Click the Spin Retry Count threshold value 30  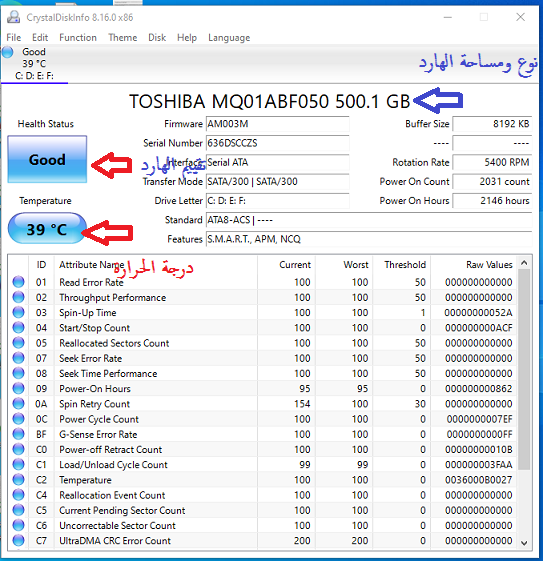point(420,404)
